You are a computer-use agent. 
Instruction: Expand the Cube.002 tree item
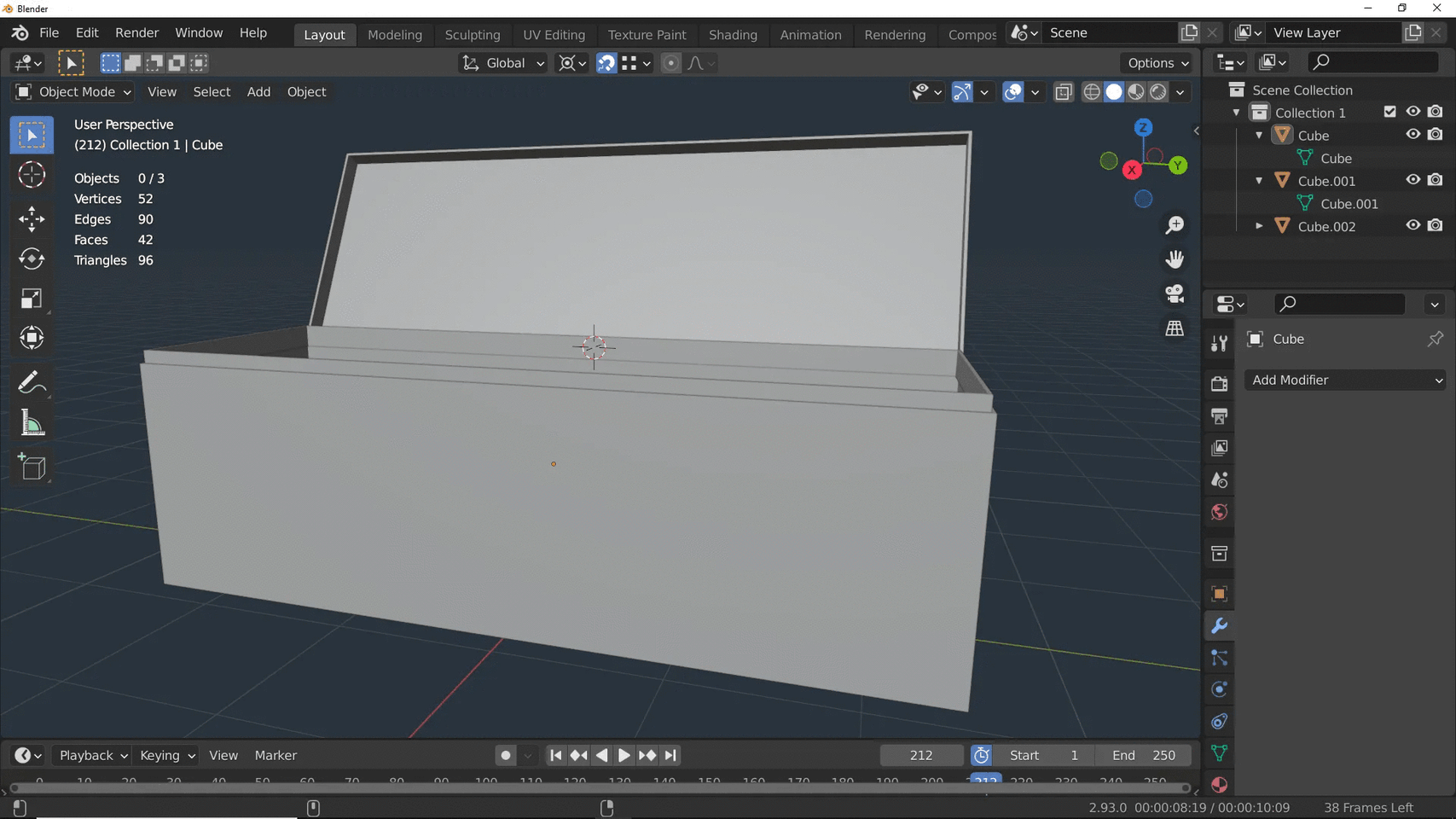click(x=1259, y=226)
